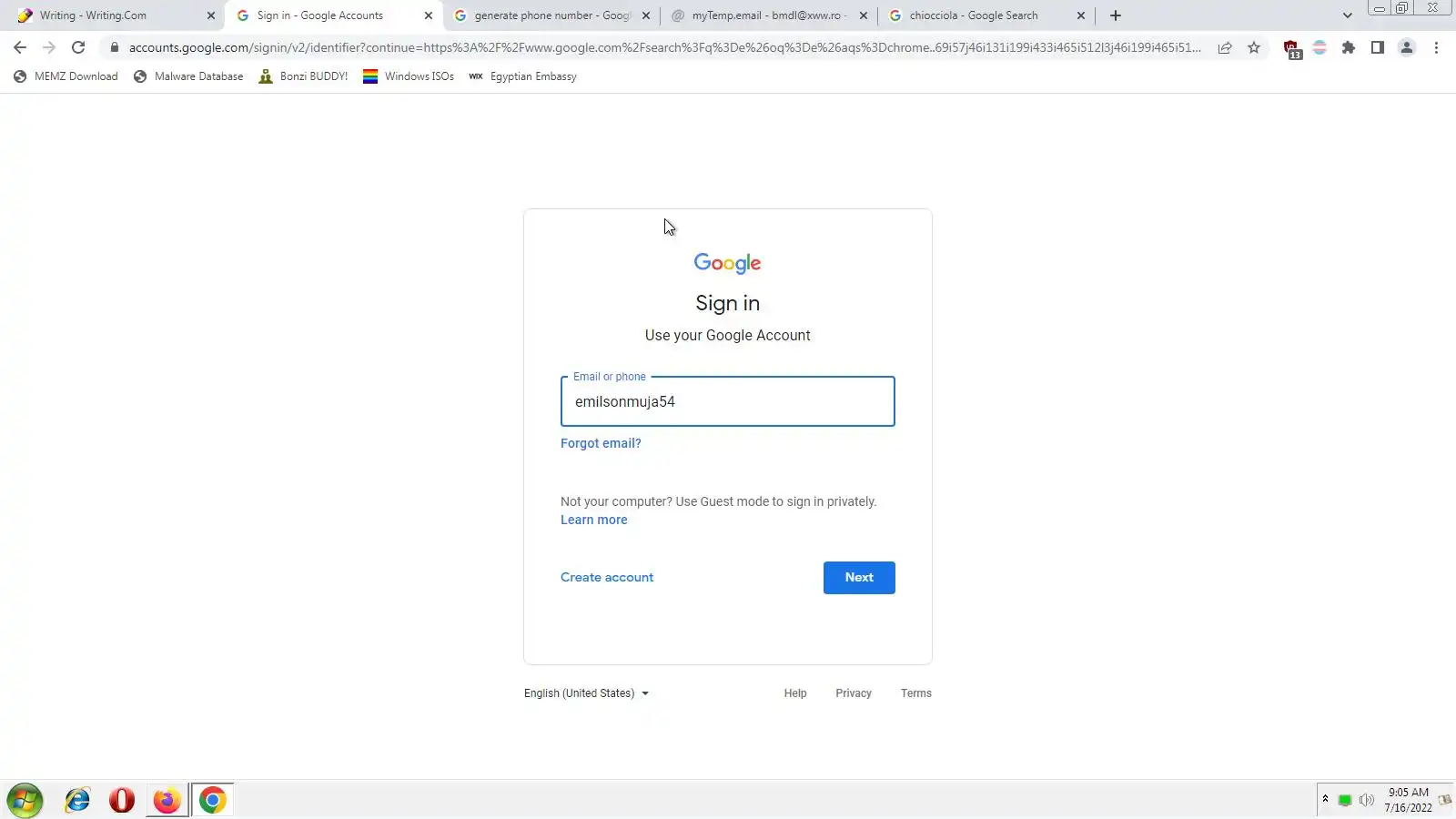The height and width of the screenshot is (819, 1456).
Task: Show hidden system tray icons
Action: tap(1325, 799)
